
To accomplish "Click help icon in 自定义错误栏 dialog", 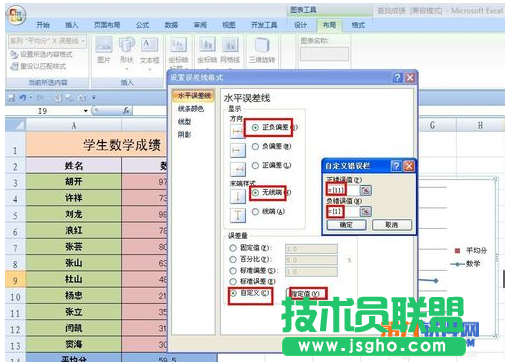I will tap(396, 166).
